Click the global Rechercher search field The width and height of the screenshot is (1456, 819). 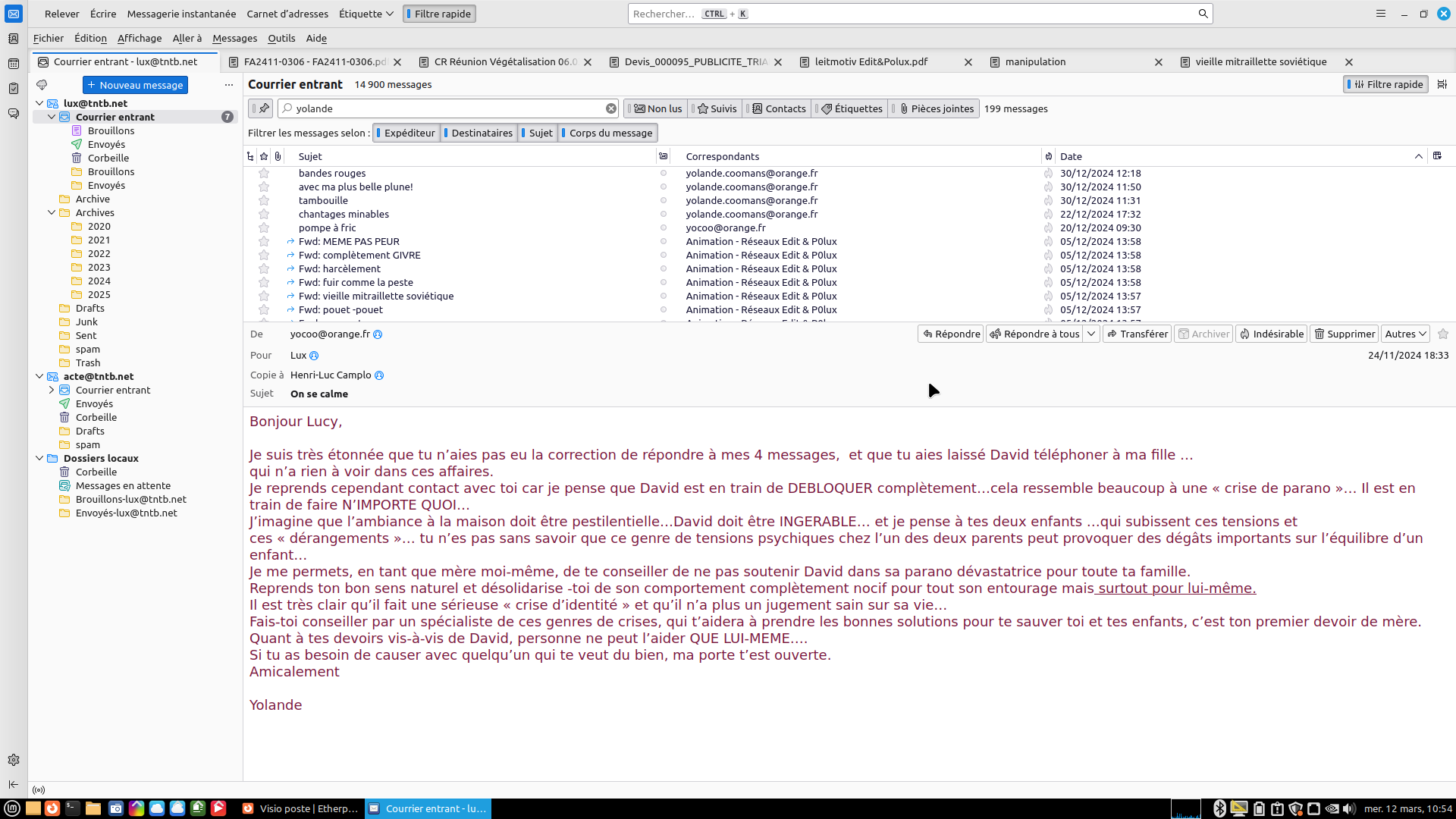[x=910, y=14]
